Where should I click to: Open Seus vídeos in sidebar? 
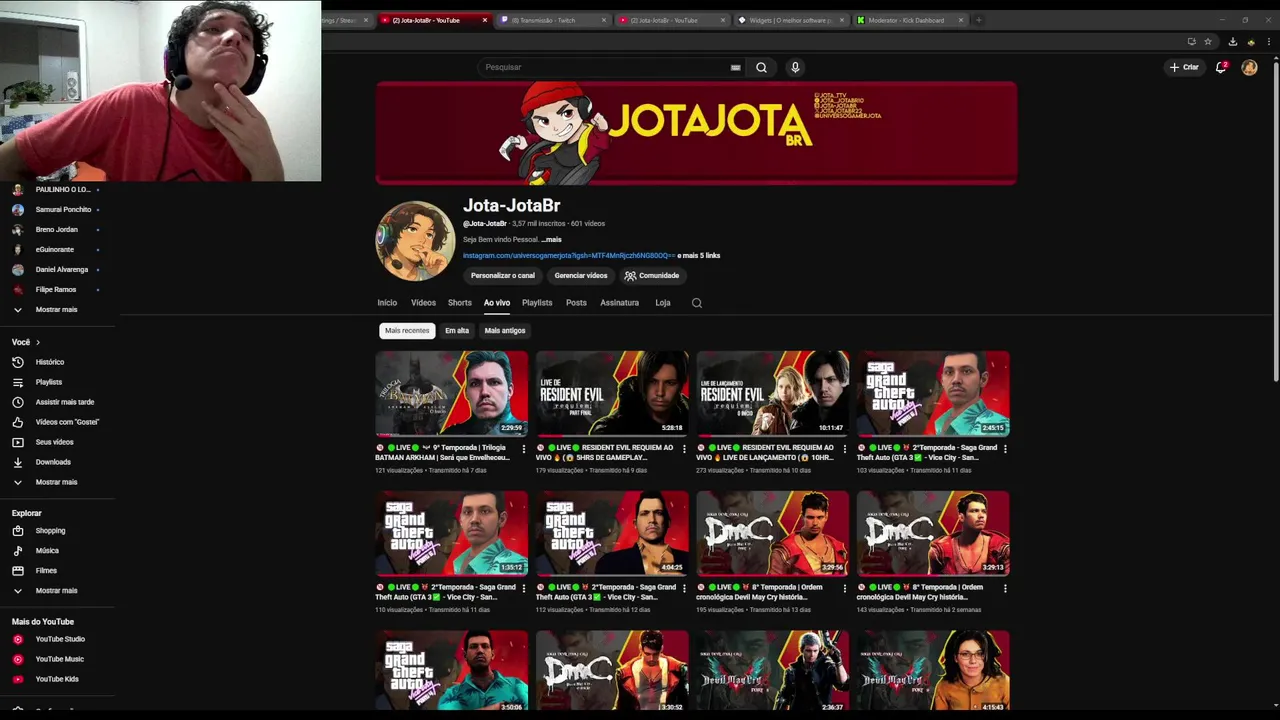pyautogui.click(x=54, y=442)
